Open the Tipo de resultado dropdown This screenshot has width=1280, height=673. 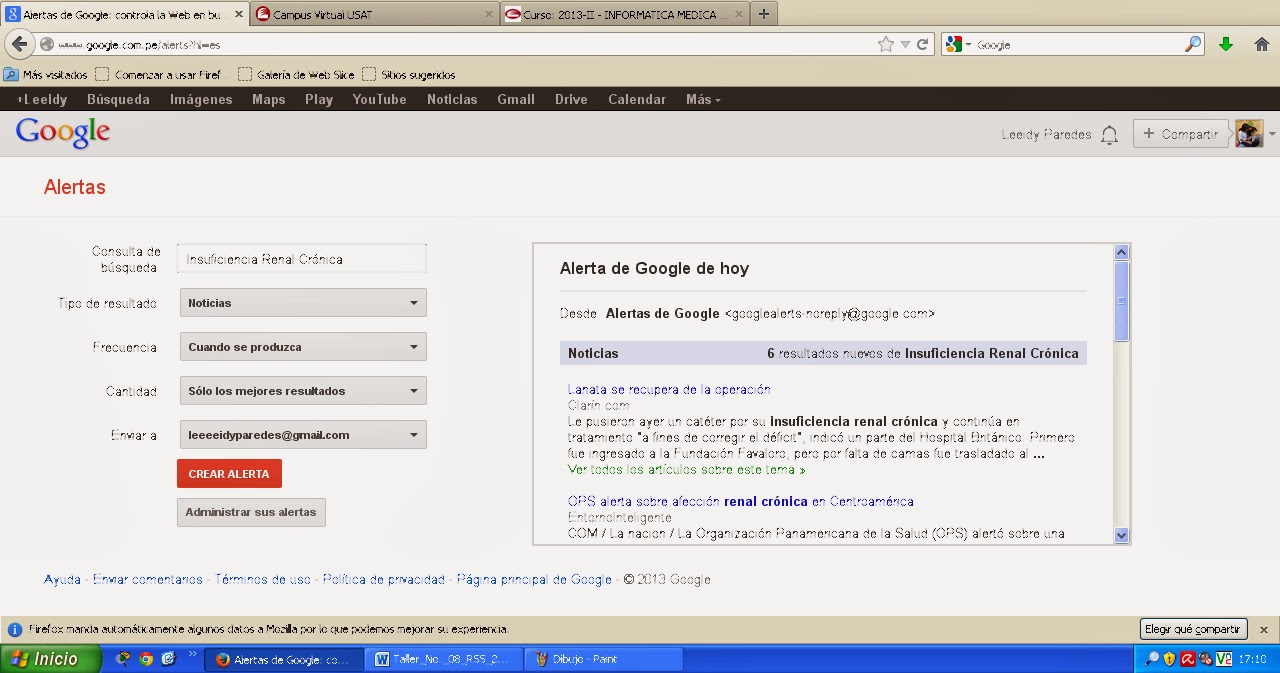(x=303, y=303)
